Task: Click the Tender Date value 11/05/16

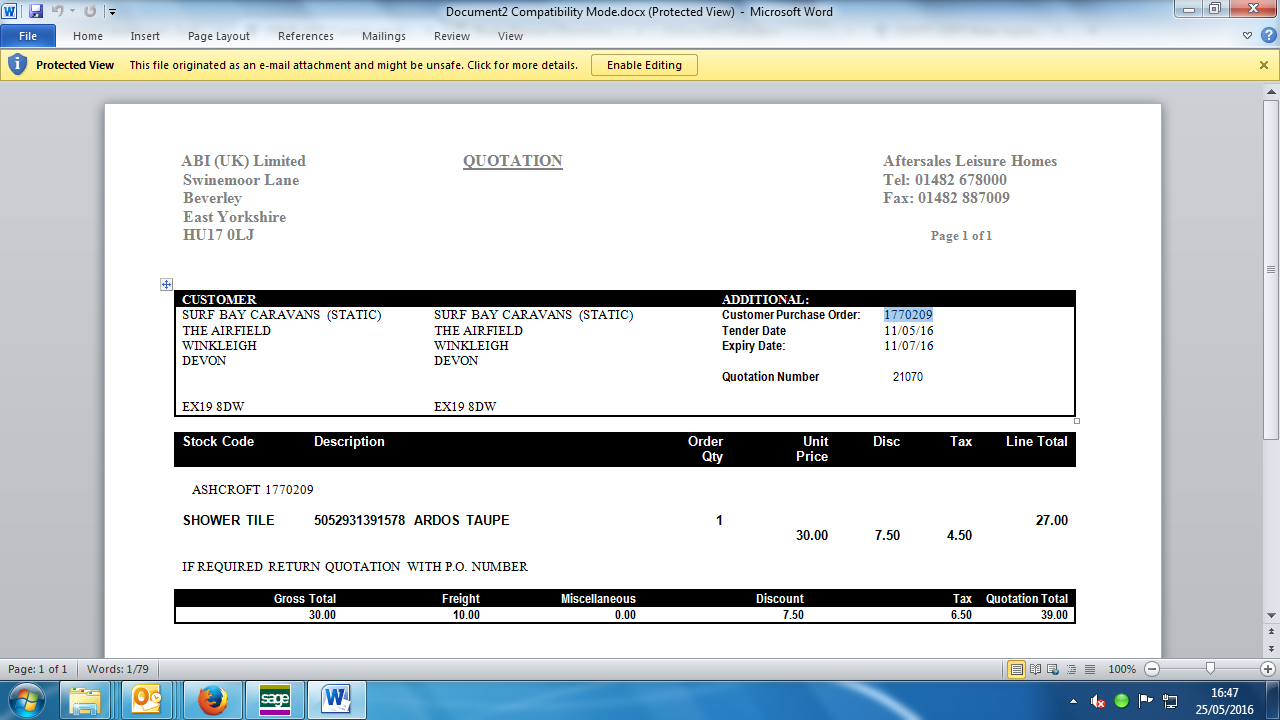Action: (x=909, y=331)
